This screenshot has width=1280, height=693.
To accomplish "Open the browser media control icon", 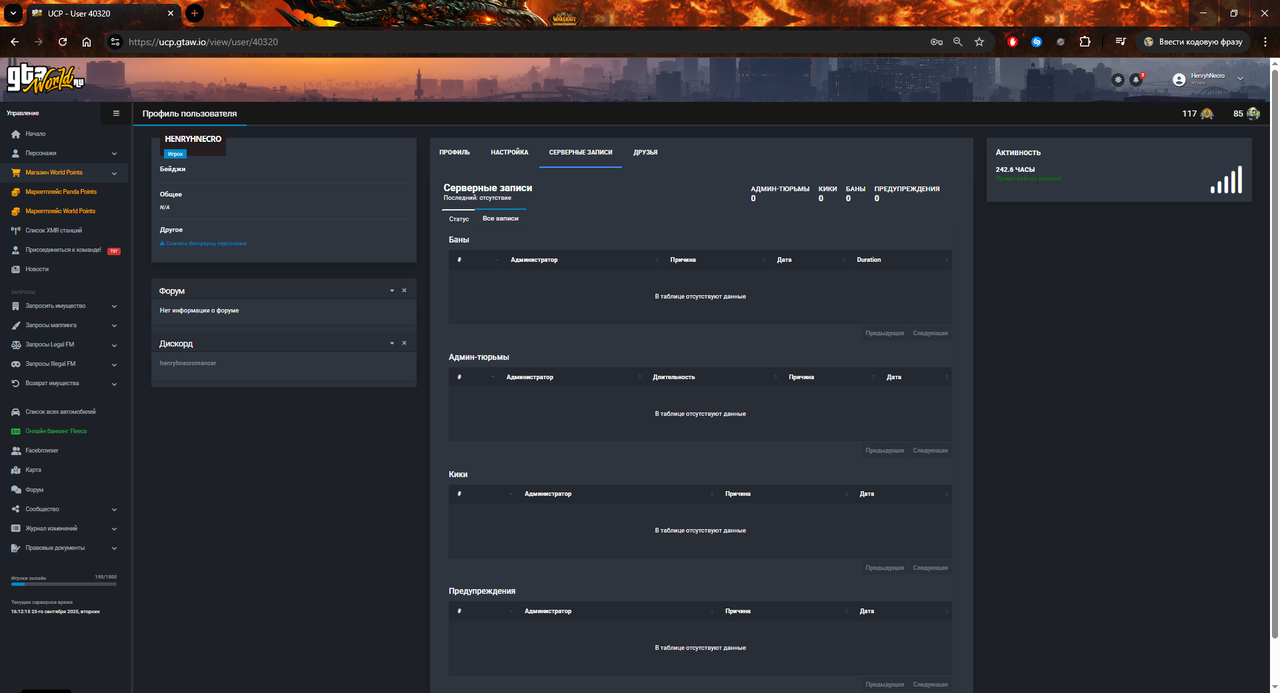I will click(x=1120, y=42).
